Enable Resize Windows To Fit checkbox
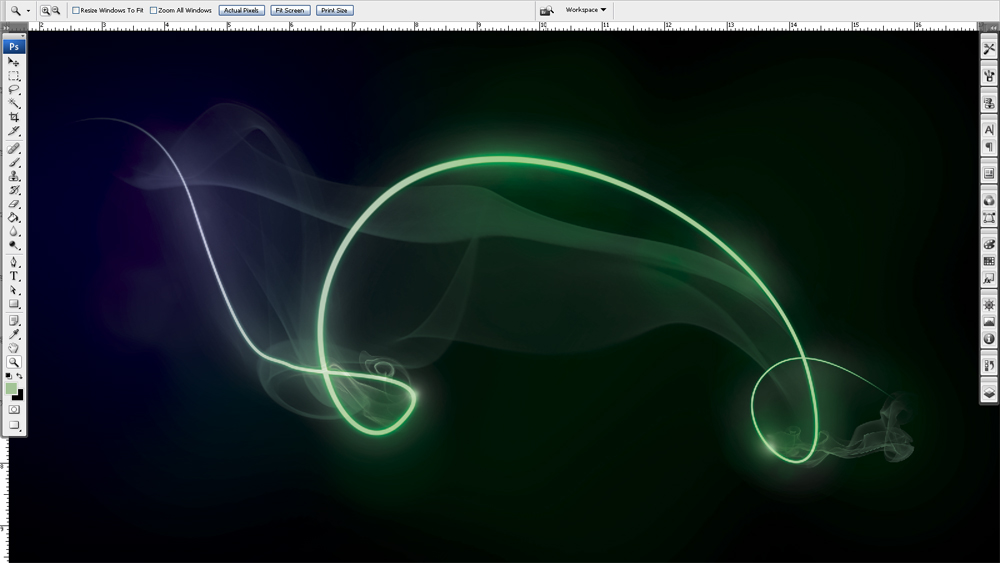The height and width of the screenshot is (563, 1000). (x=76, y=10)
